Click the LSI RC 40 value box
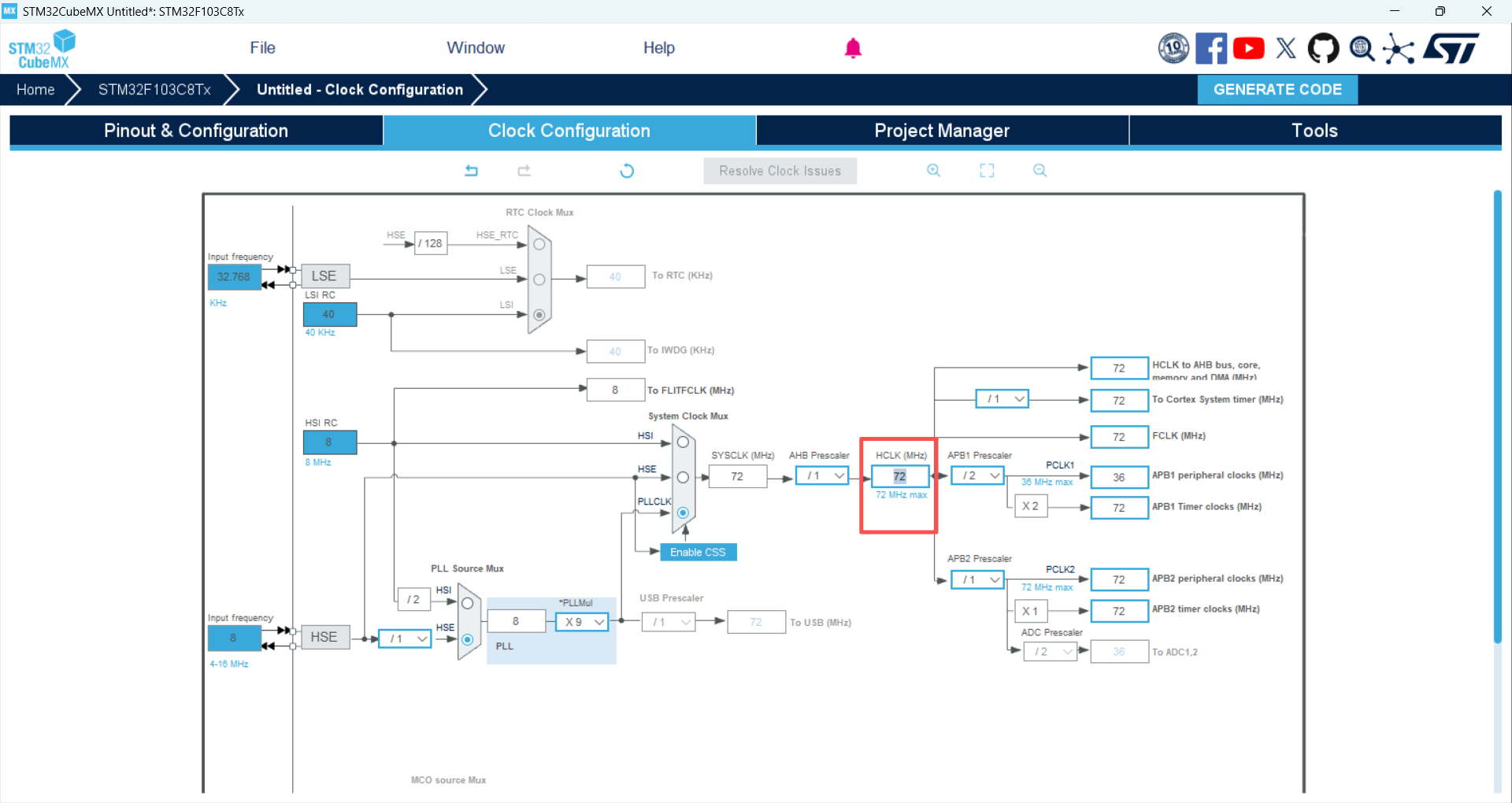1512x803 pixels. tap(330, 314)
